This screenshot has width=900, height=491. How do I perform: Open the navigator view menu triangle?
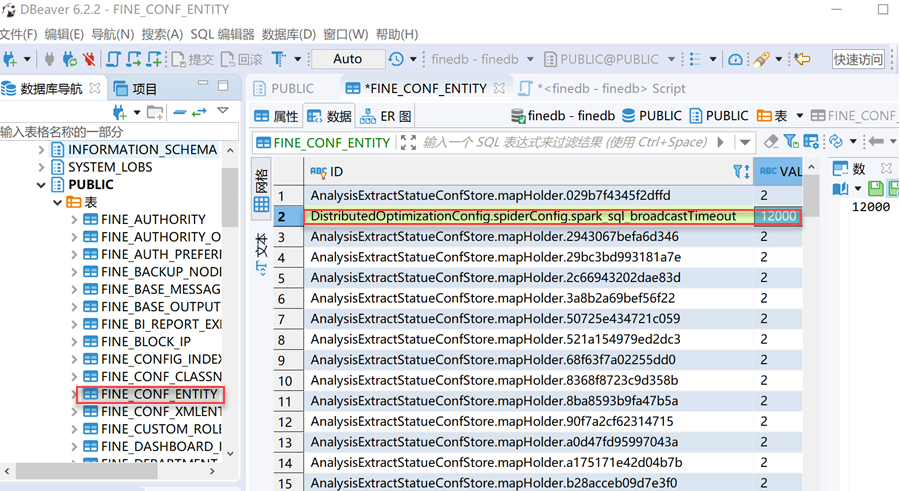[x=223, y=110]
